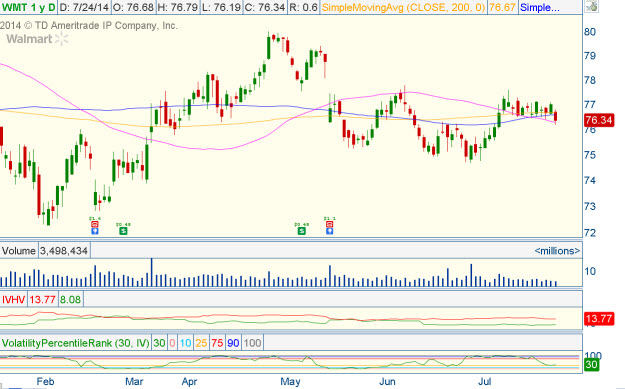Screen dimensions: 625x389
Task: Click the orange 76.67 moving average value
Action: (502, 7)
